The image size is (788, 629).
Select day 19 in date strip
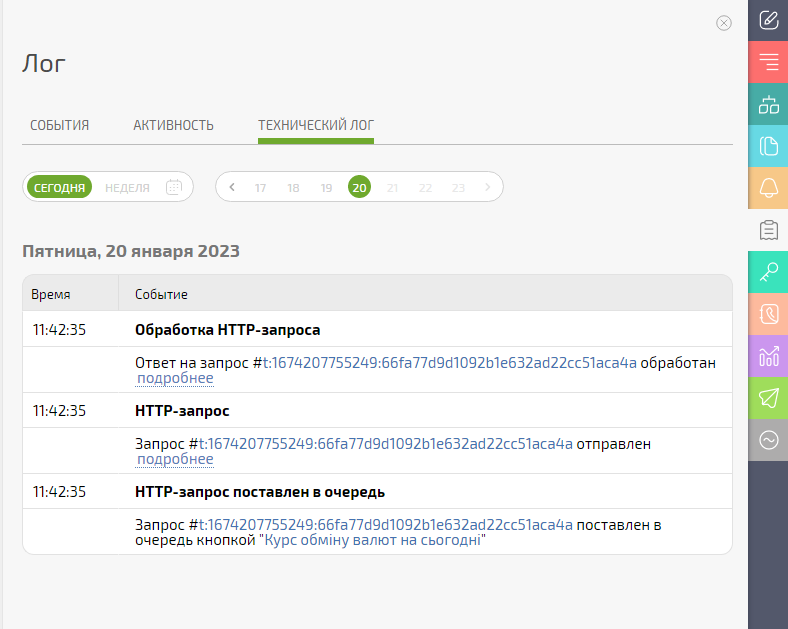[x=326, y=188]
